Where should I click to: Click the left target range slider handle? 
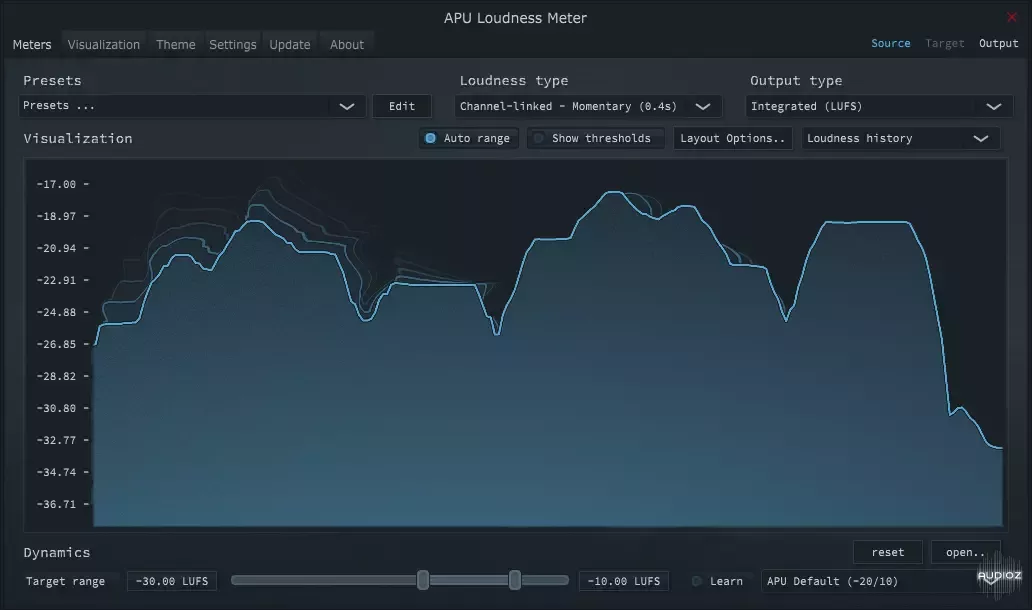coord(422,579)
